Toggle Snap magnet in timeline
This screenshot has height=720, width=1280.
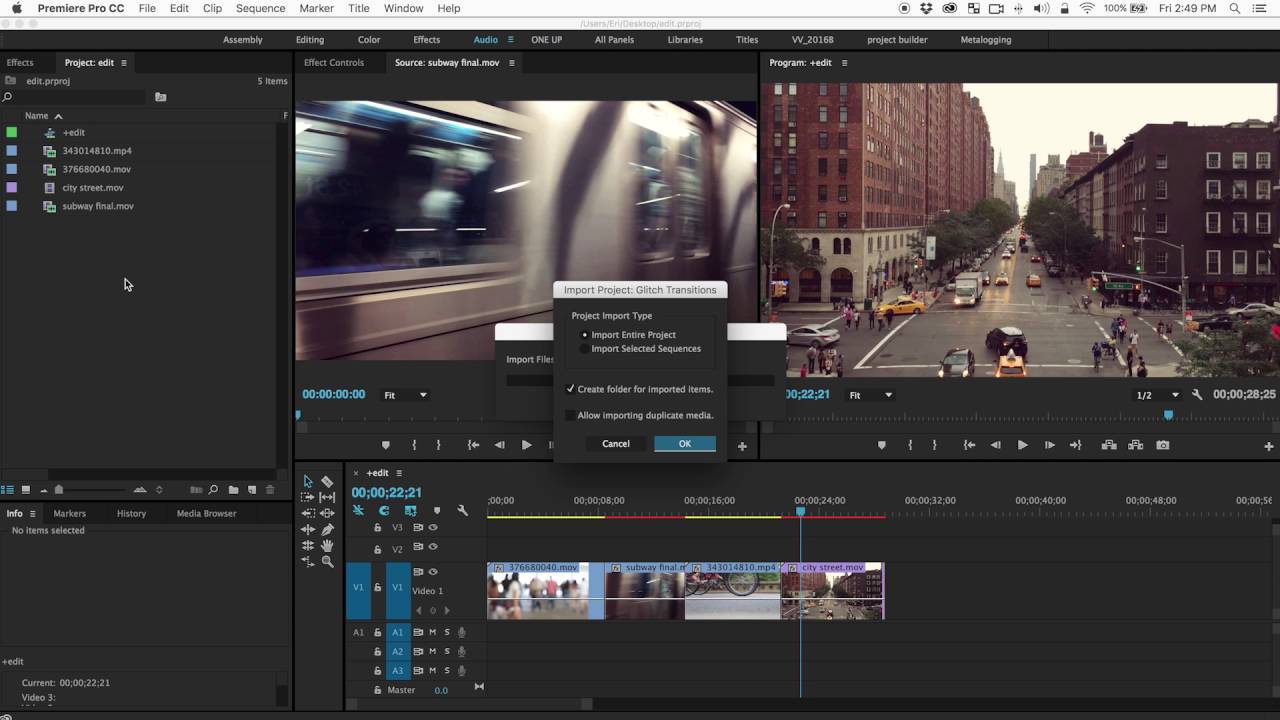pos(384,510)
